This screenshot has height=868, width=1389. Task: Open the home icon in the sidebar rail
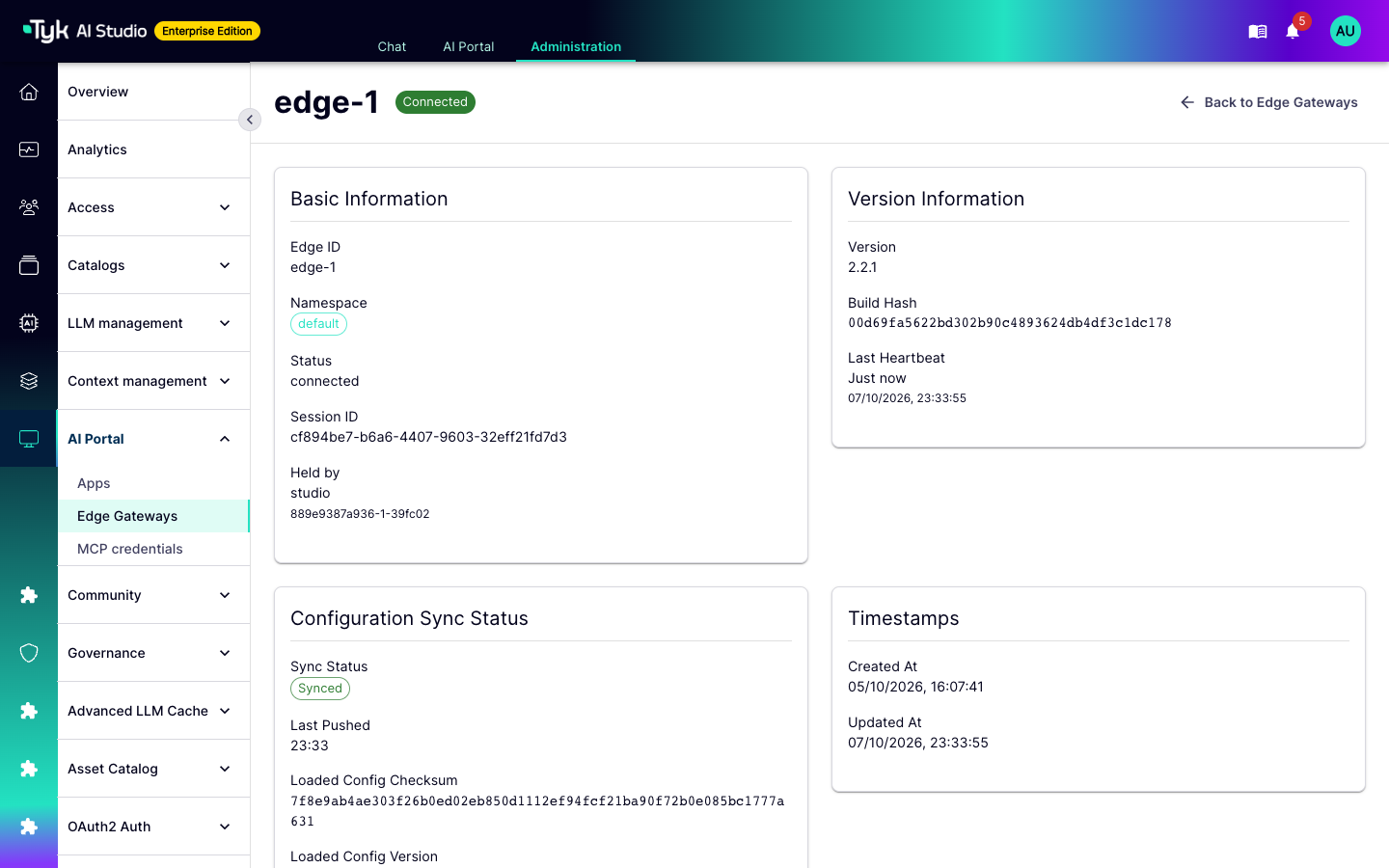point(29,92)
